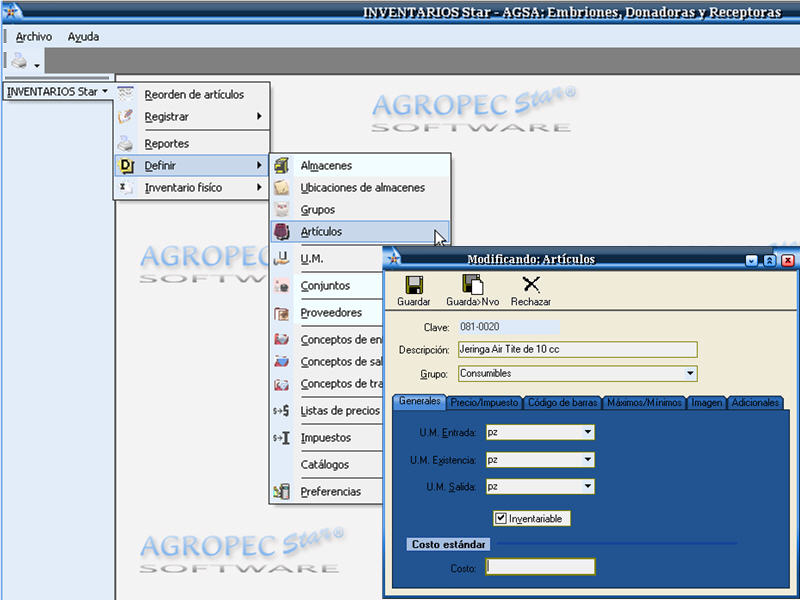Screen dimensions: 800x600
Task: Click the Reorden de artículos icon
Action: [126, 94]
